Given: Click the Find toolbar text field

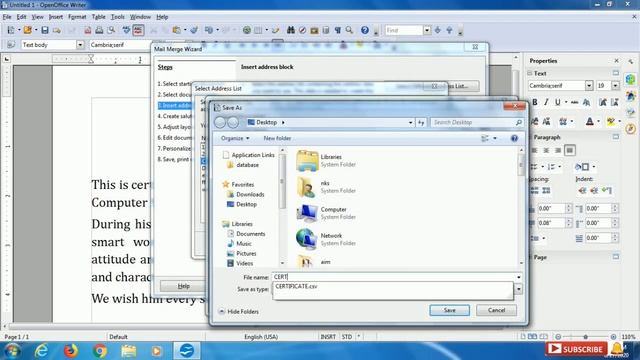Looking at the screenshot, I should coord(404,30).
